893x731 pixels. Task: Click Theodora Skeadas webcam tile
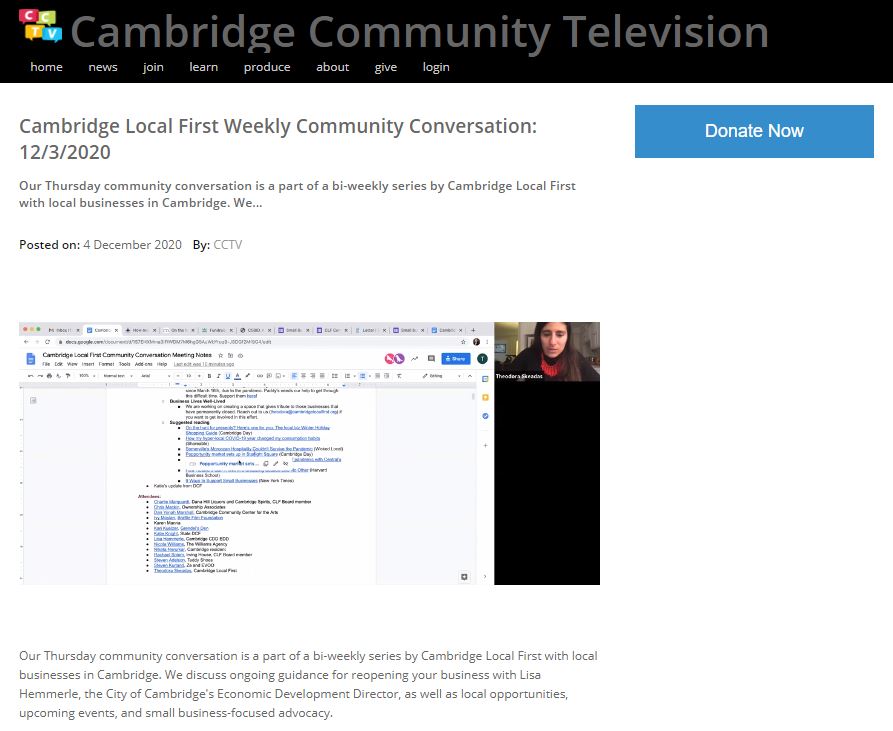coord(547,351)
